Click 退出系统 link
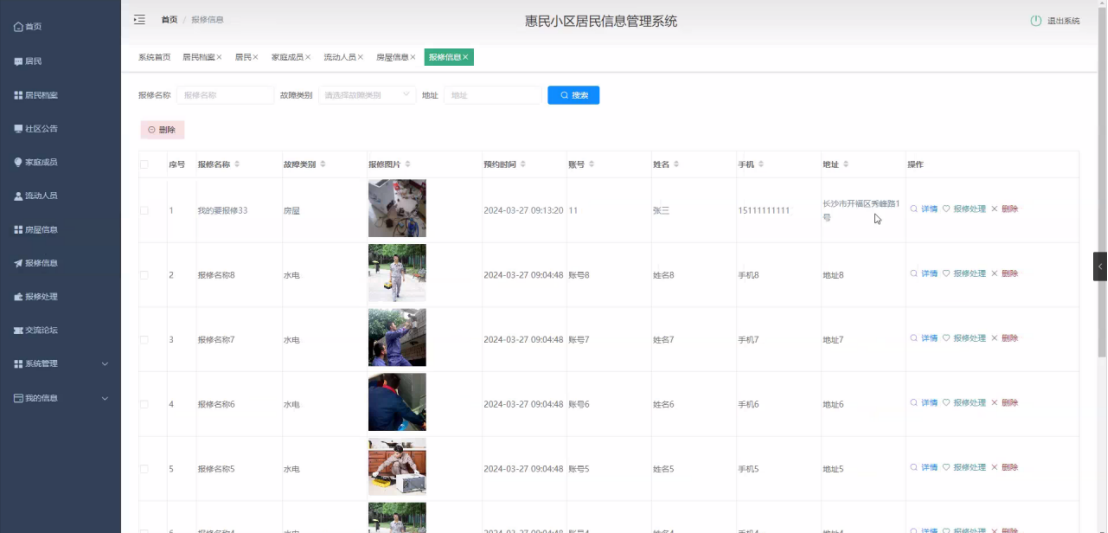This screenshot has width=1108, height=533. pos(1063,21)
